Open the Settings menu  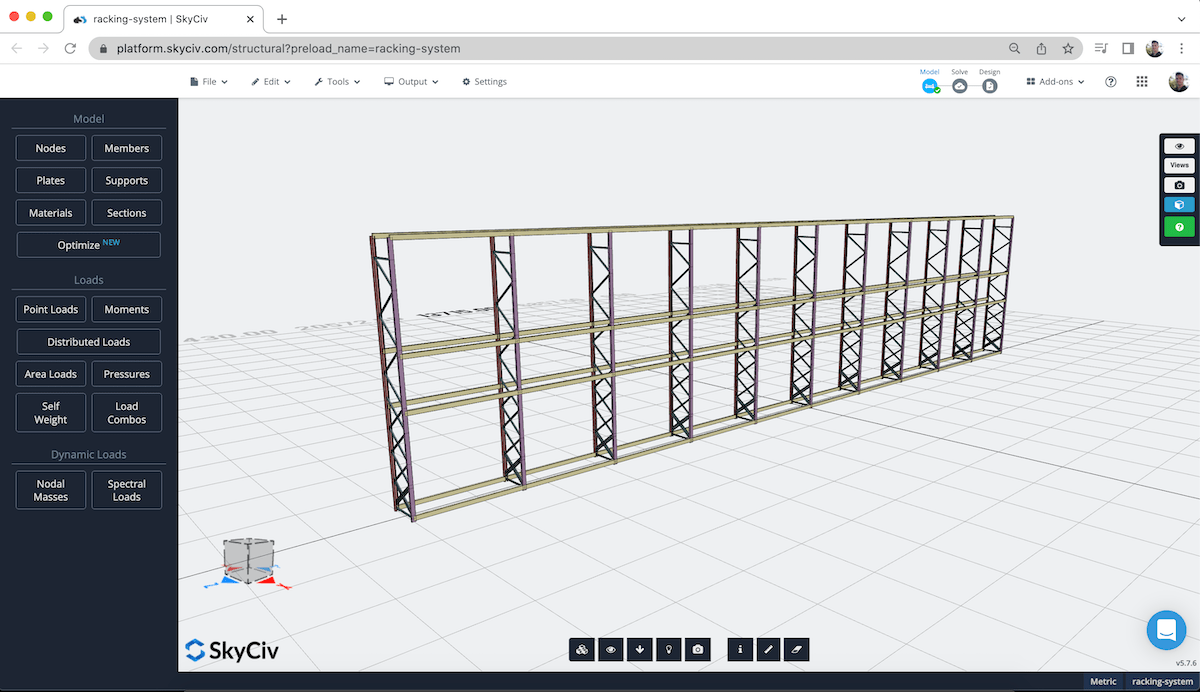[x=484, y=81]
